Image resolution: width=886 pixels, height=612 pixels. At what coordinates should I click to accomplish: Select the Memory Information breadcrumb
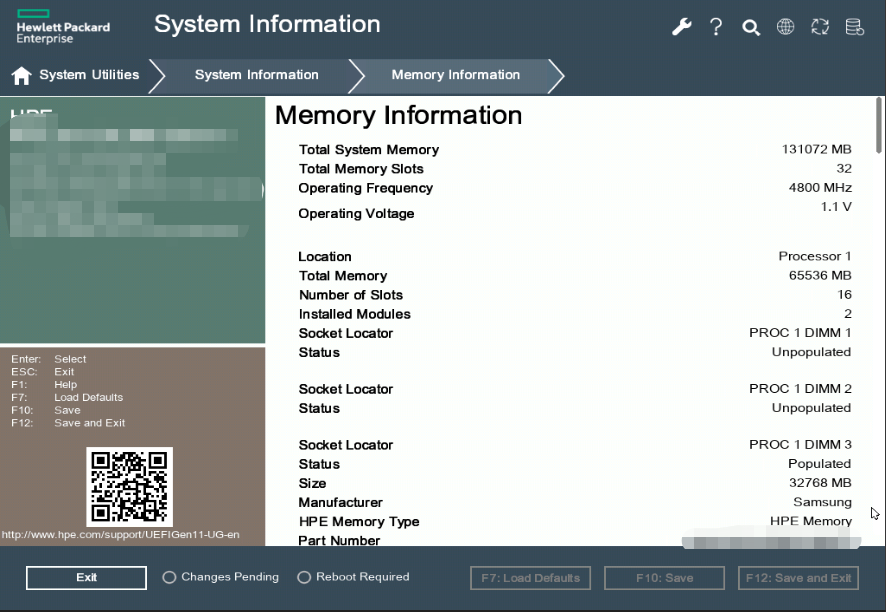(455, 75)
